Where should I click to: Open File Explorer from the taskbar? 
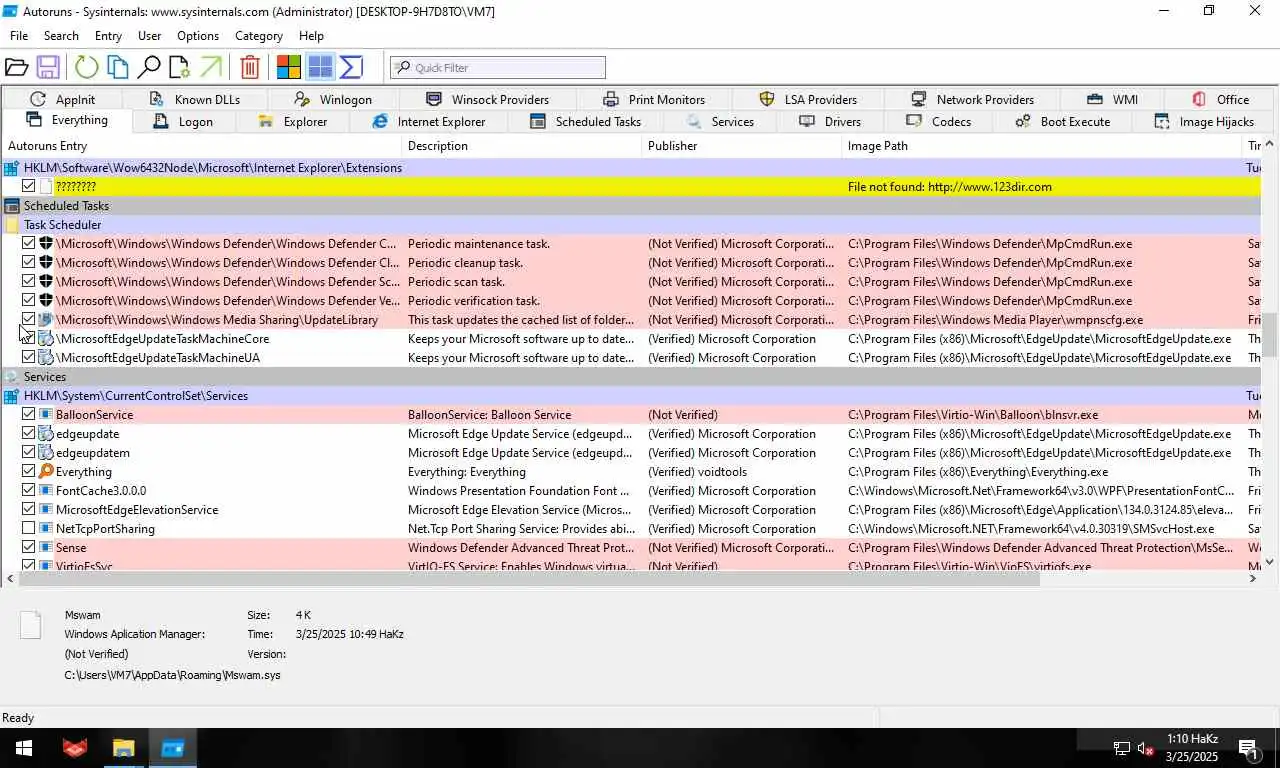pos(123,748)
